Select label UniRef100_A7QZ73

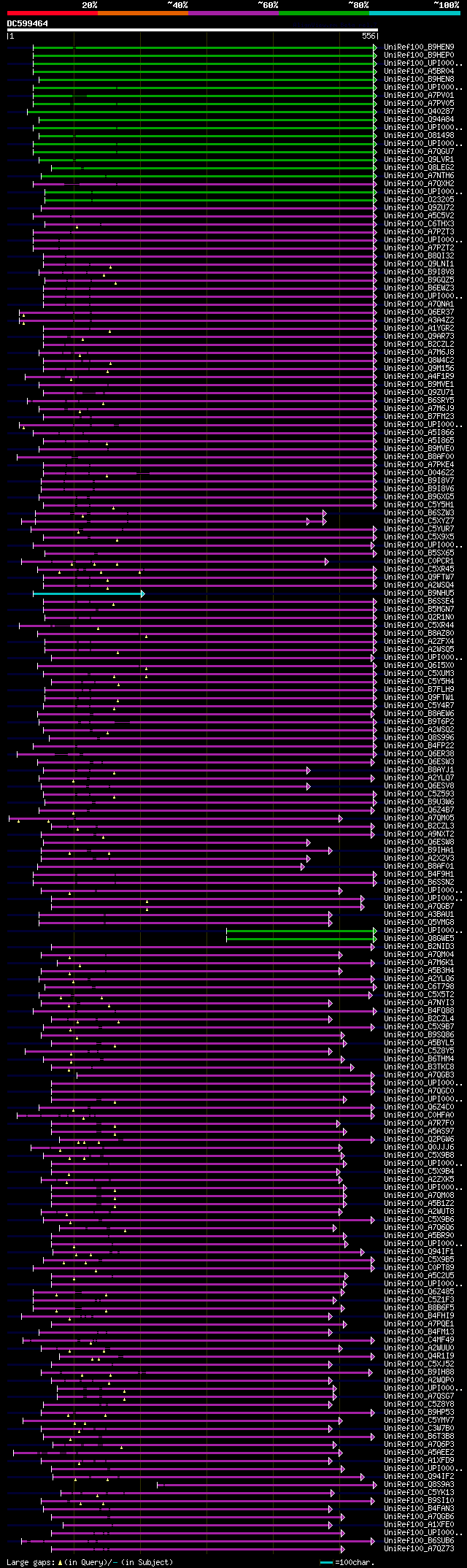coord(419,1549)
